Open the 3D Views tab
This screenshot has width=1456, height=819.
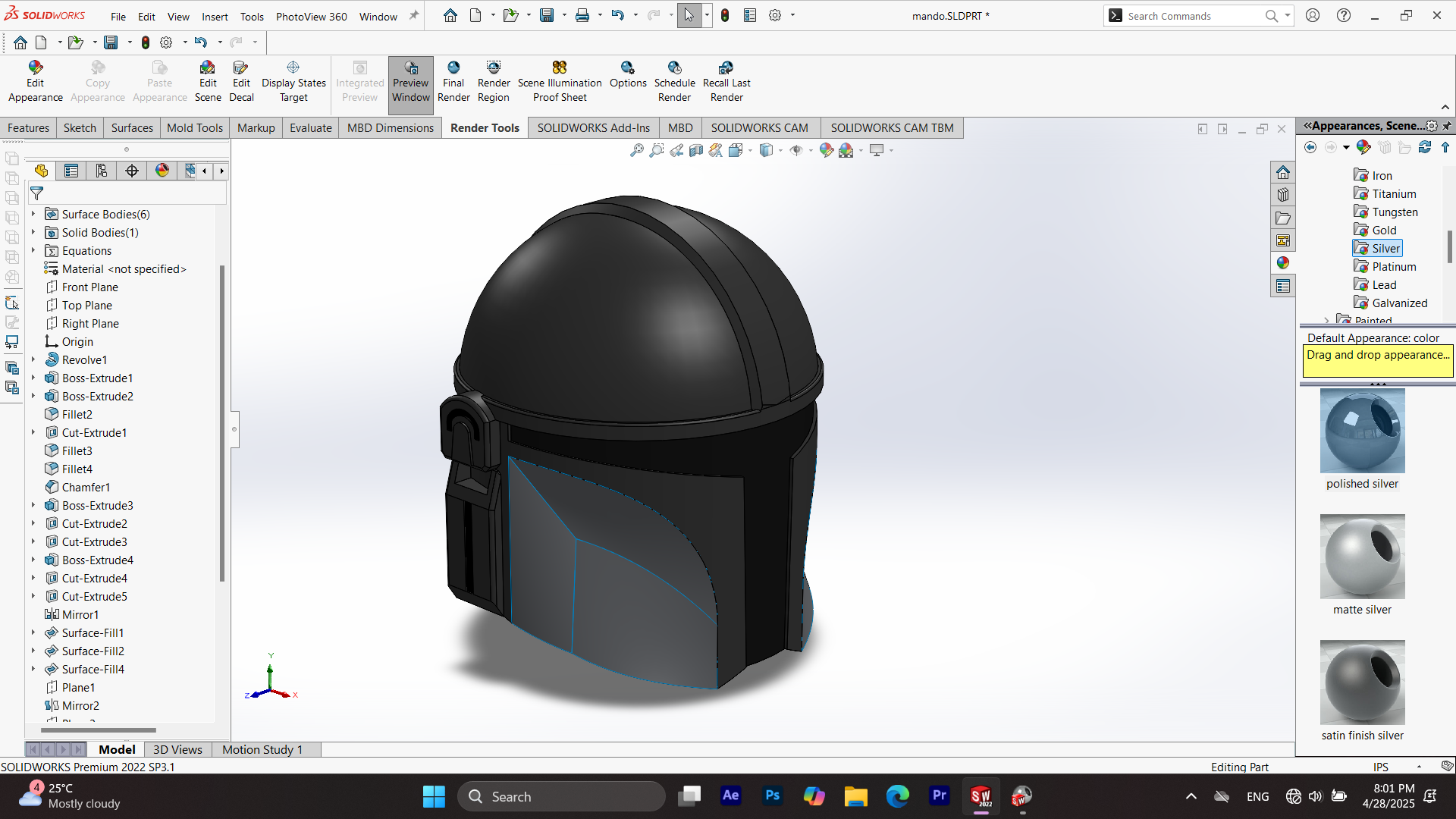[x=177, y=750]
